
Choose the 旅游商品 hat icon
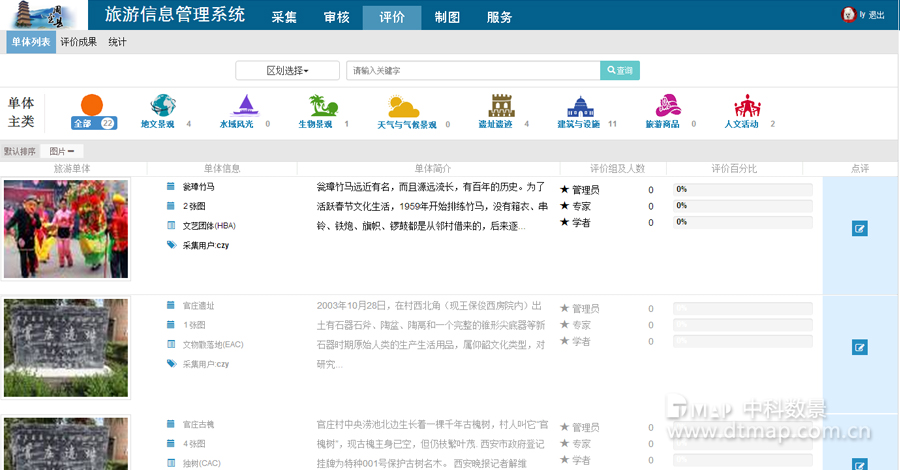tap(667, 106)
